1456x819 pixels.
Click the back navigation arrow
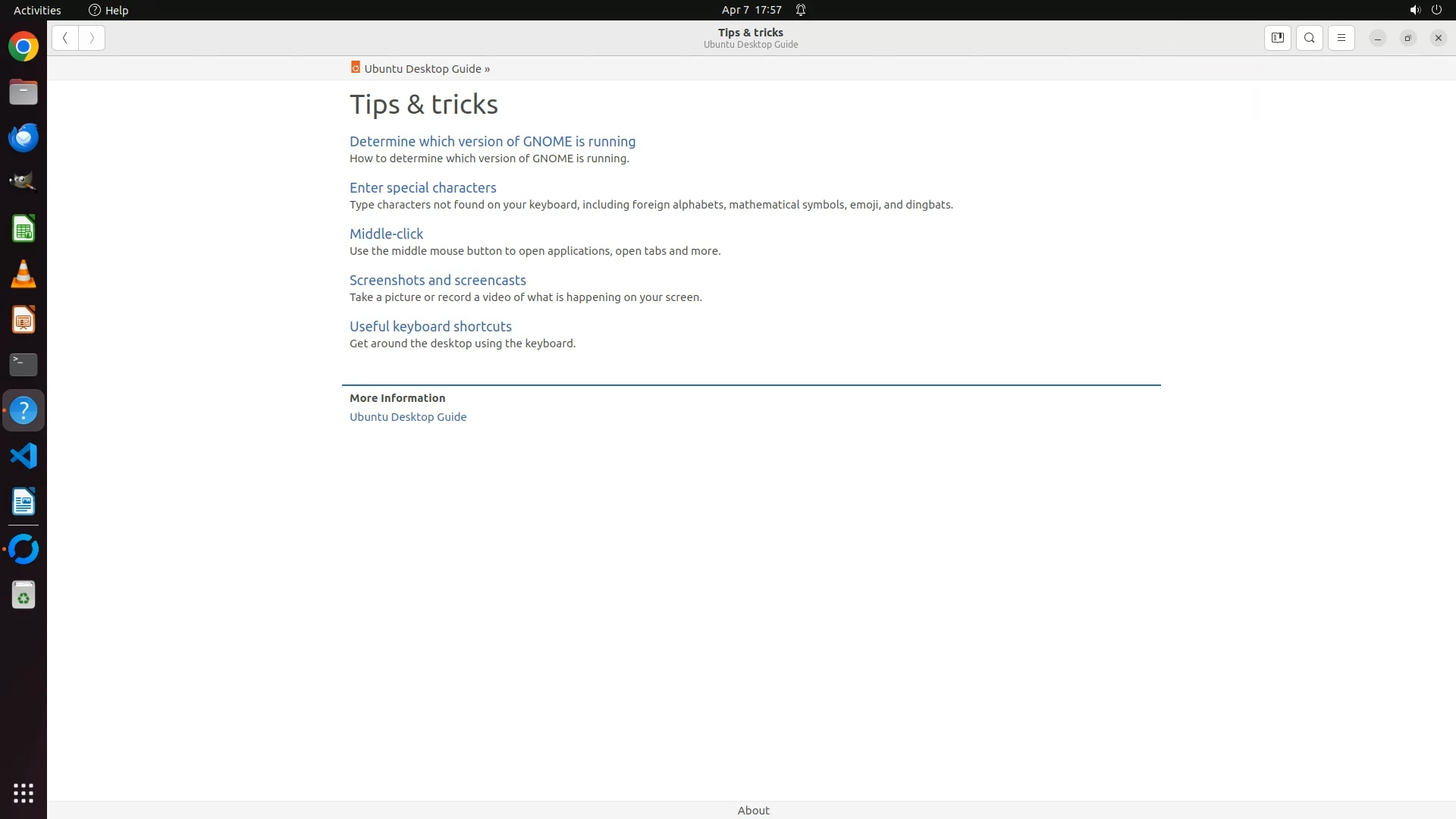pos(65,38)
